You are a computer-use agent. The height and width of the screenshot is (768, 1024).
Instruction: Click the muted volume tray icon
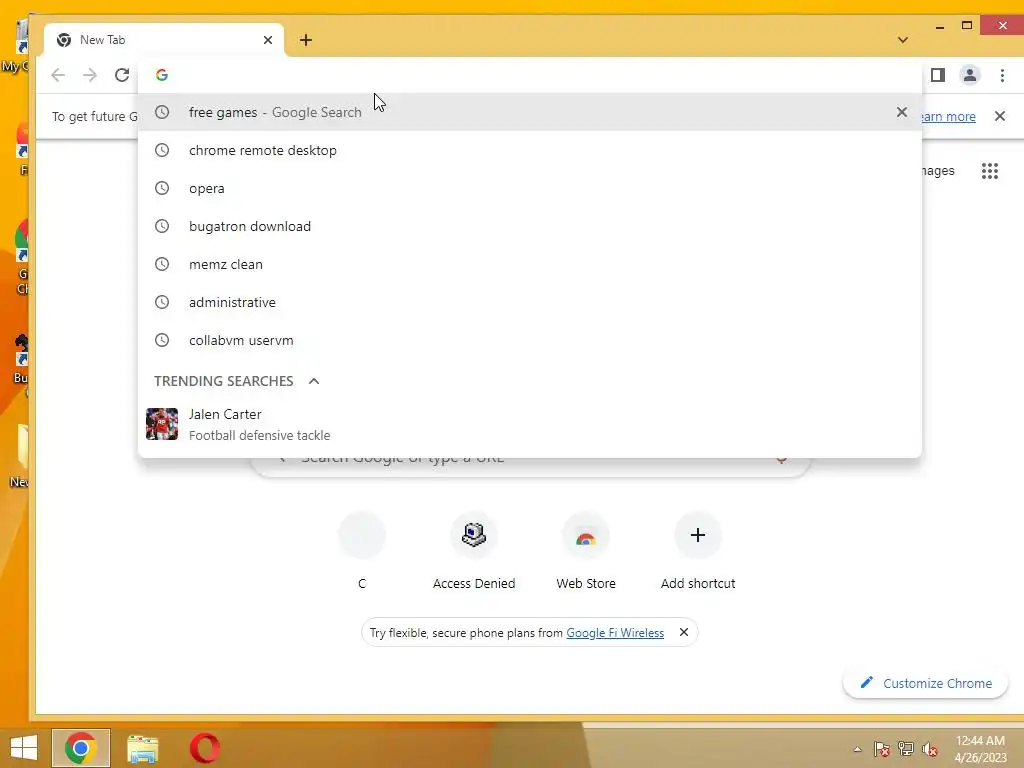click(x=930, y=749)
